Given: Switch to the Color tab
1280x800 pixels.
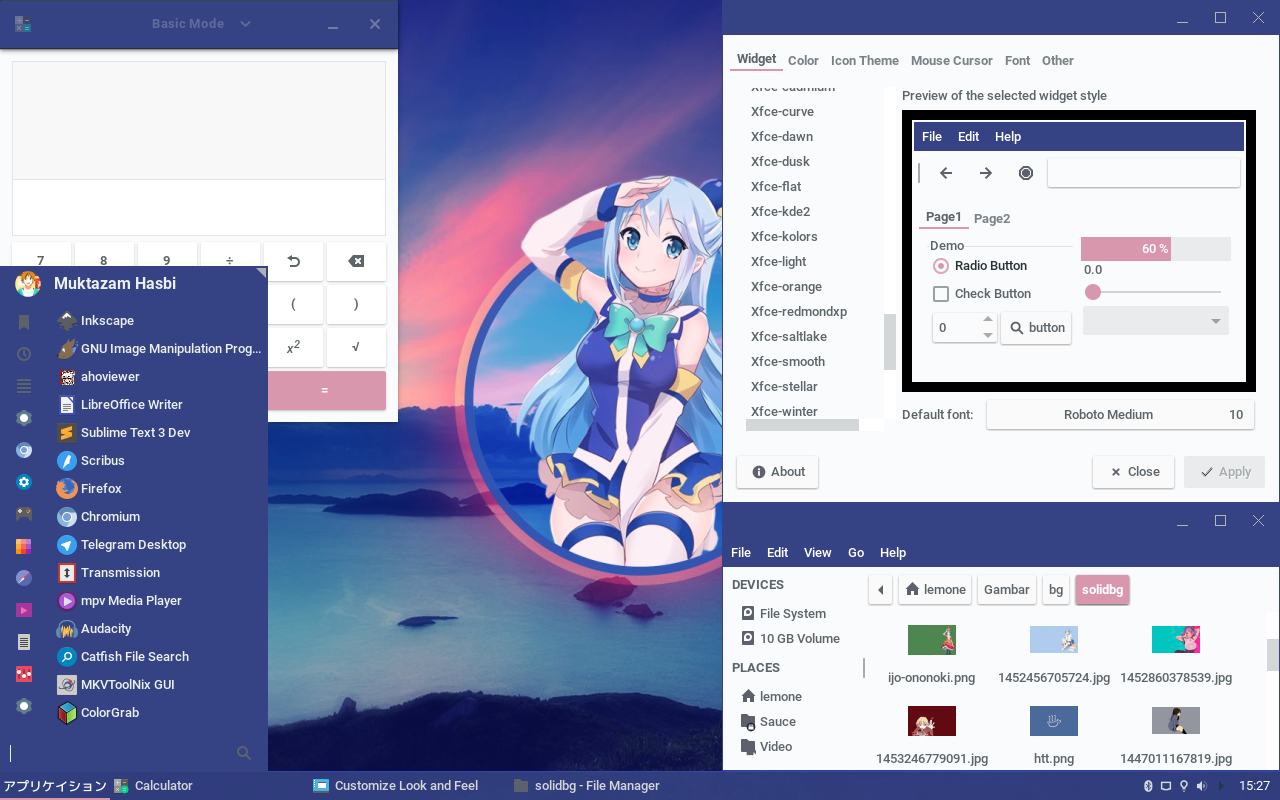Looking at the screenshot, I should (x=803, y=61).
